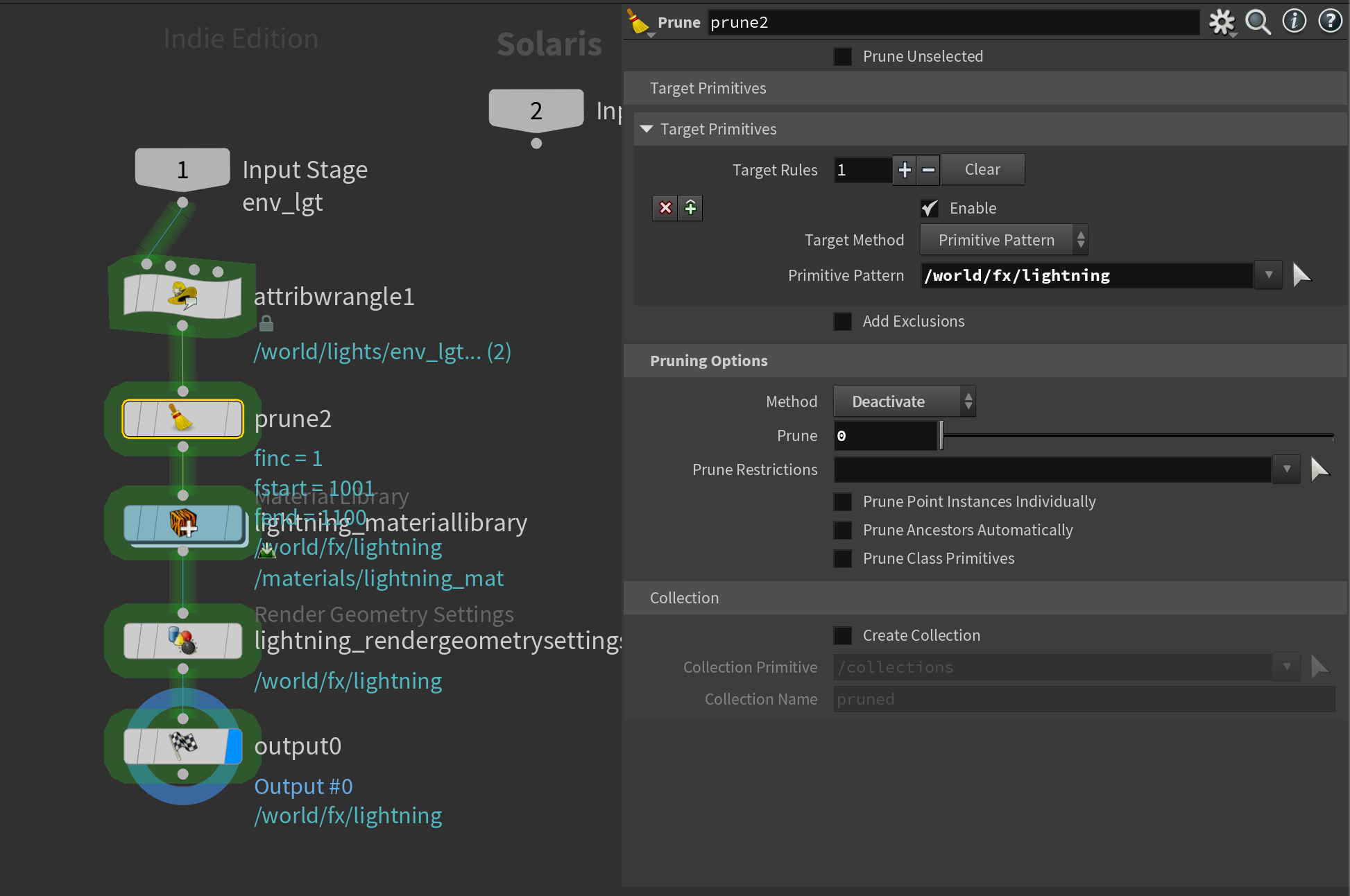
Task: Enable the Prune Unselected checkbox
Action: (842, 56)
